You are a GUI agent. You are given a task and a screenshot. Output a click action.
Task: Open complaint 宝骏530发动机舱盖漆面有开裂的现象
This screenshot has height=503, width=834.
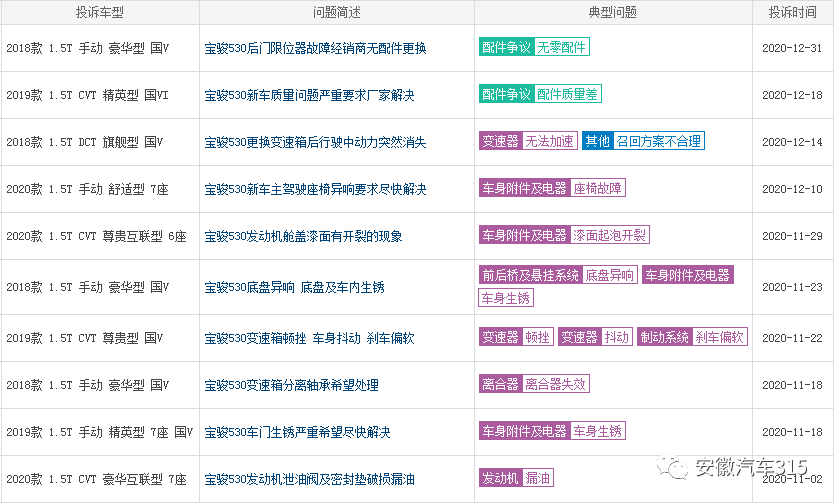point(303,236)
